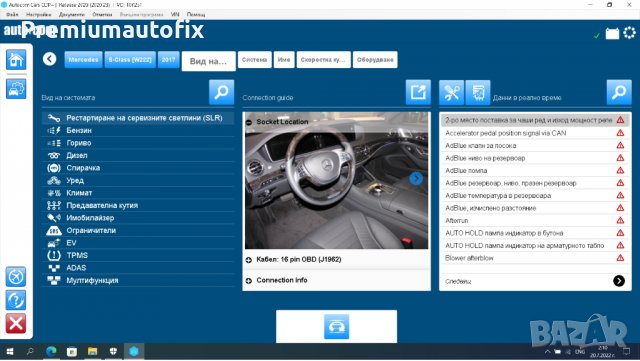Select the Дизел system type
The width and height of the screenshot is (640, 361).
pos(138,155)
